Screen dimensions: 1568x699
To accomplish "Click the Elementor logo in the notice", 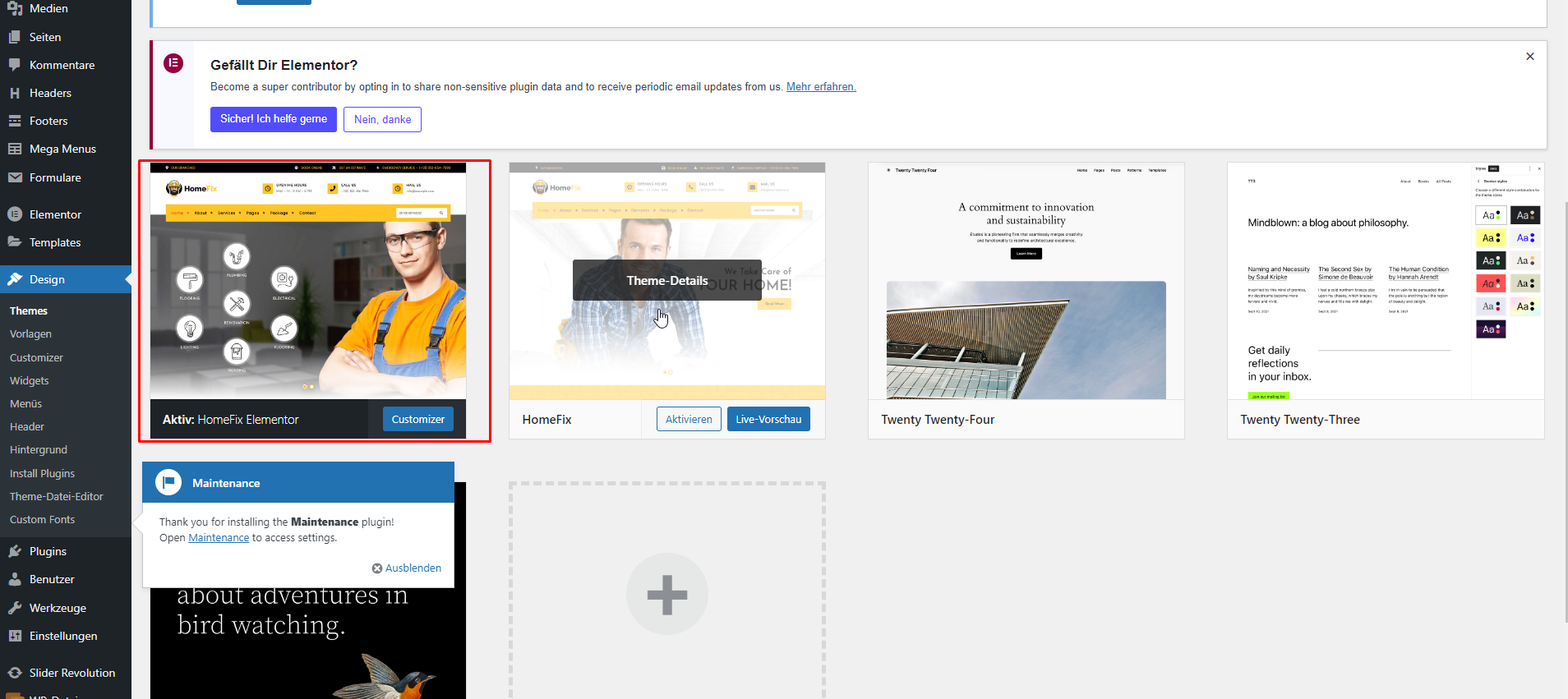I will [x=173, y=63].
